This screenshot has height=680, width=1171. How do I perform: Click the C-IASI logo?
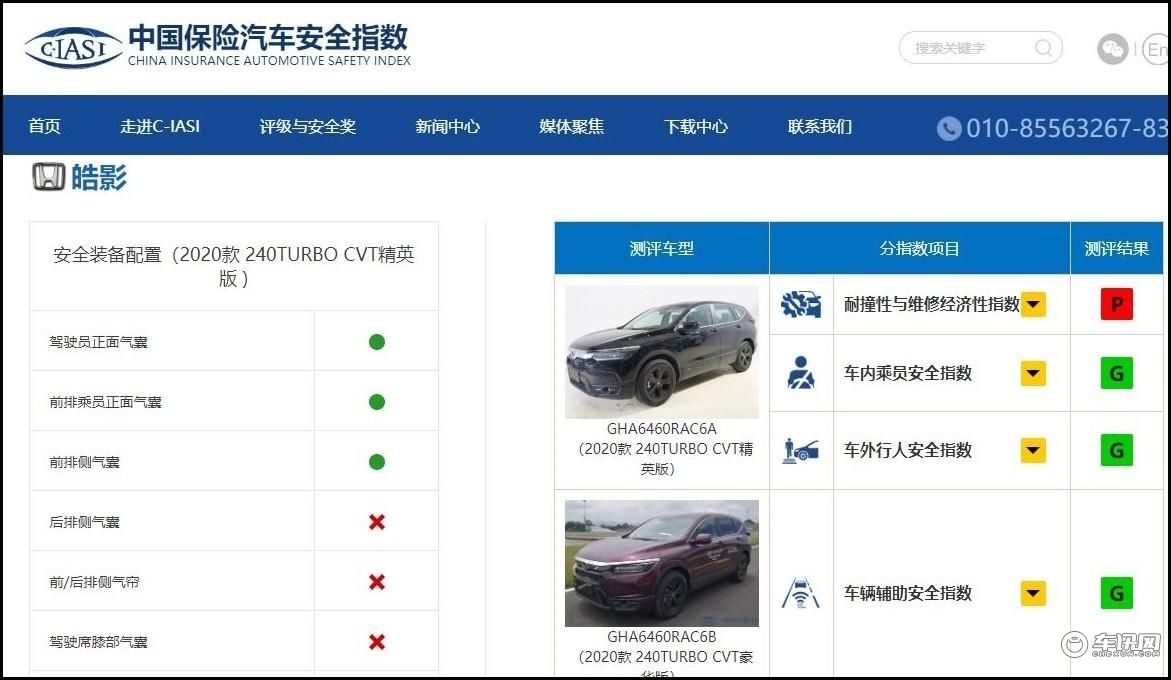coord(73,48)
